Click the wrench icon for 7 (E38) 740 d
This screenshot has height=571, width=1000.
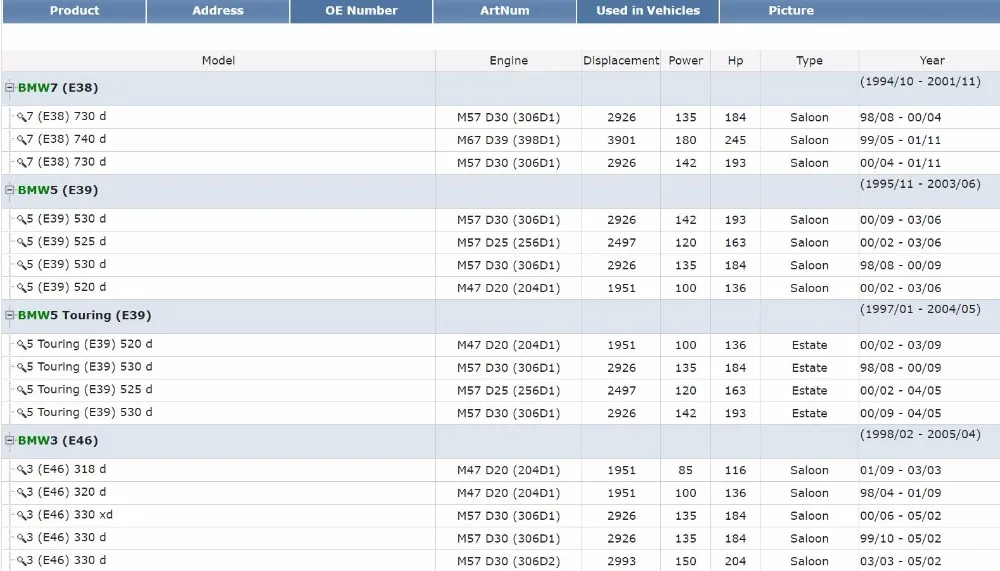[22, 140]
